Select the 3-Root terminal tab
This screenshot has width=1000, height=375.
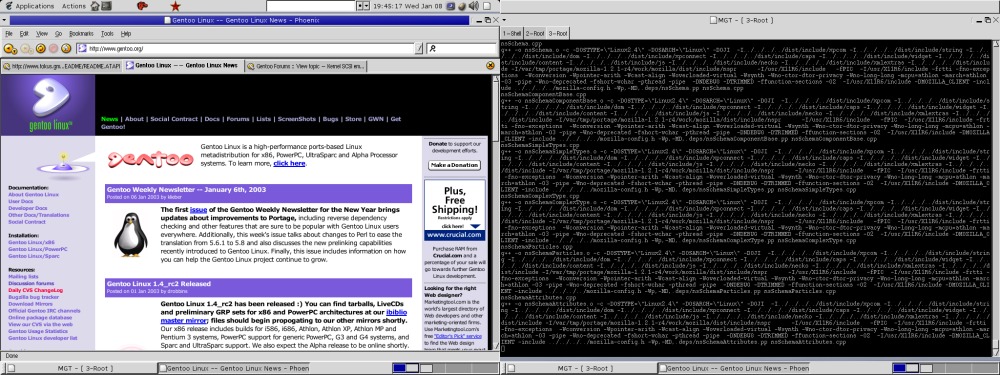click(558, 33)
